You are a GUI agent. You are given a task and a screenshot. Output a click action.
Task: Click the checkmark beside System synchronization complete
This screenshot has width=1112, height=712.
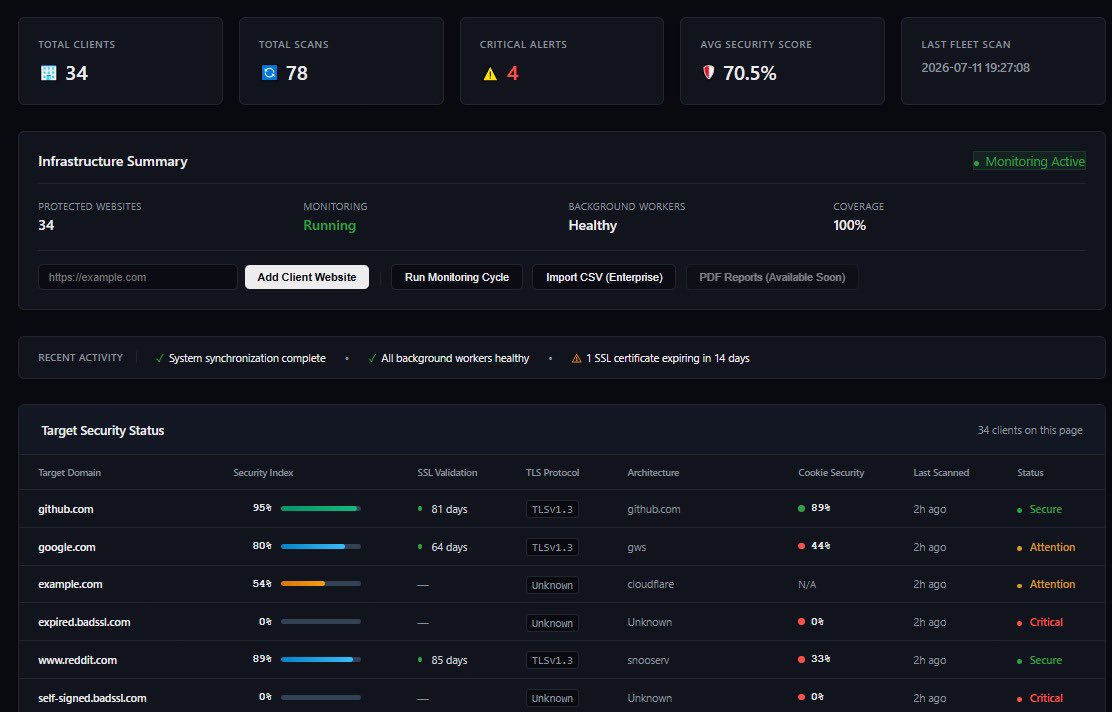pyautogui.click(x=160, y=358)
